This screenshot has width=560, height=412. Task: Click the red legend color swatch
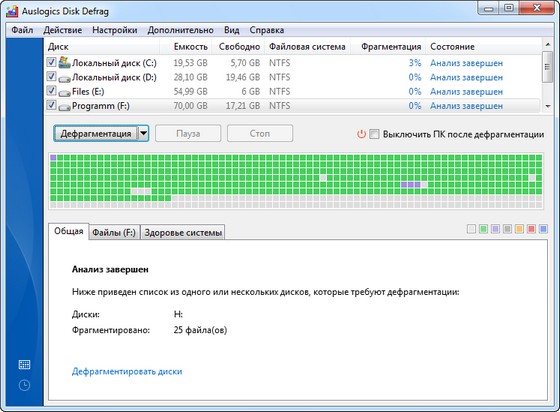tap(531, 229)
